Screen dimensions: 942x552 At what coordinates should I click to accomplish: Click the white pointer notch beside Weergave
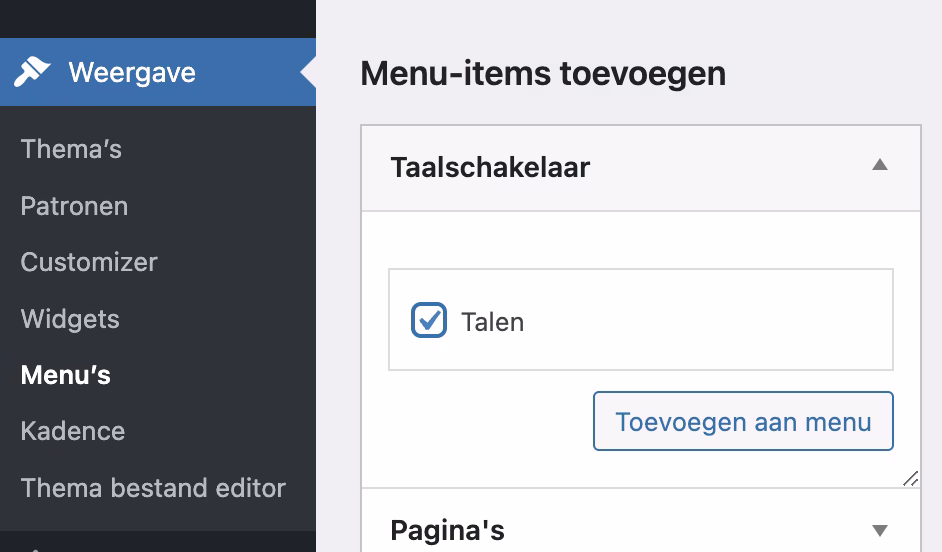pos(308,72)
